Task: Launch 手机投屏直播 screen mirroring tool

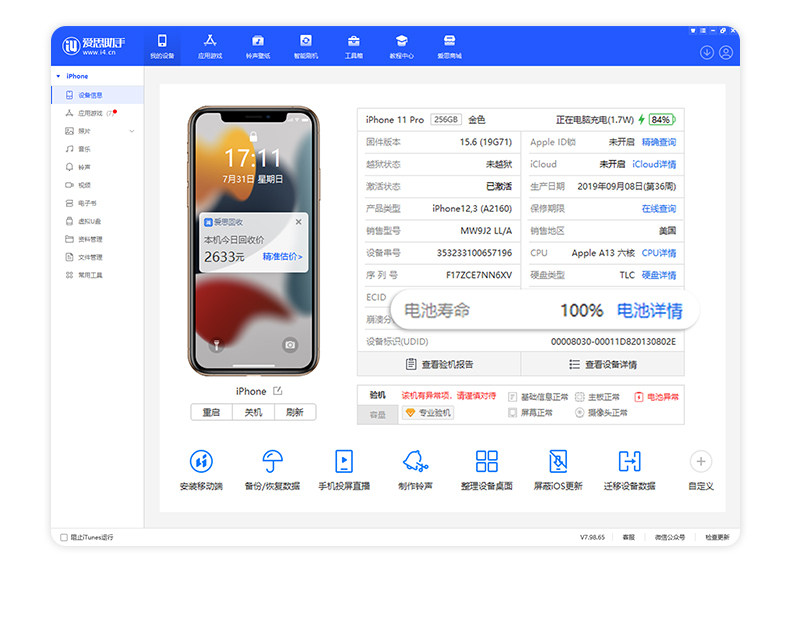Action: pyautogui.click(x=344, y=470)
